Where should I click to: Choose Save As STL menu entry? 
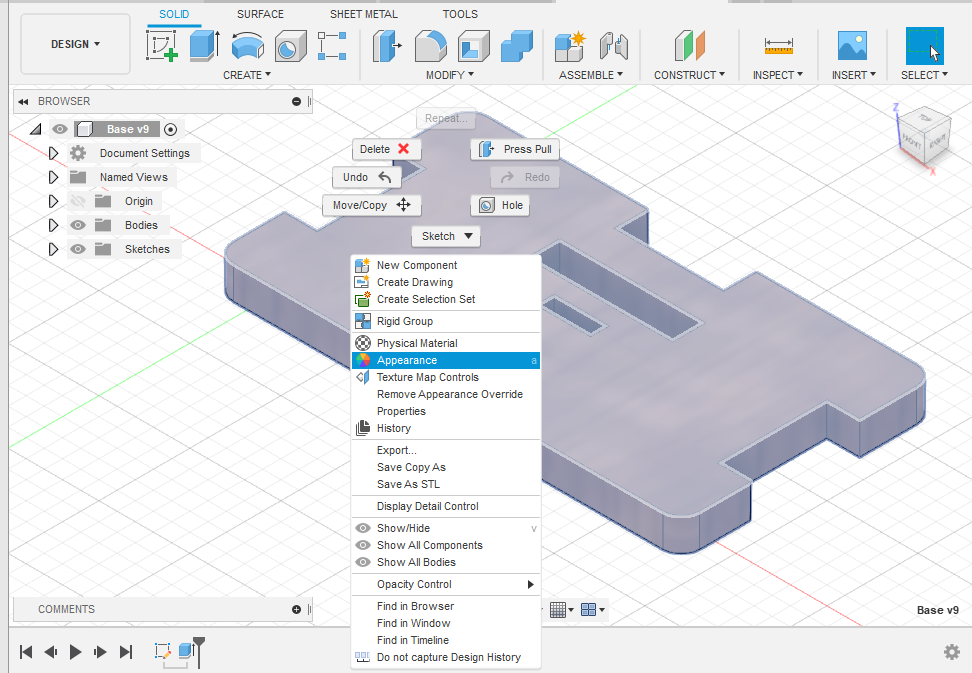coord(446,485)
